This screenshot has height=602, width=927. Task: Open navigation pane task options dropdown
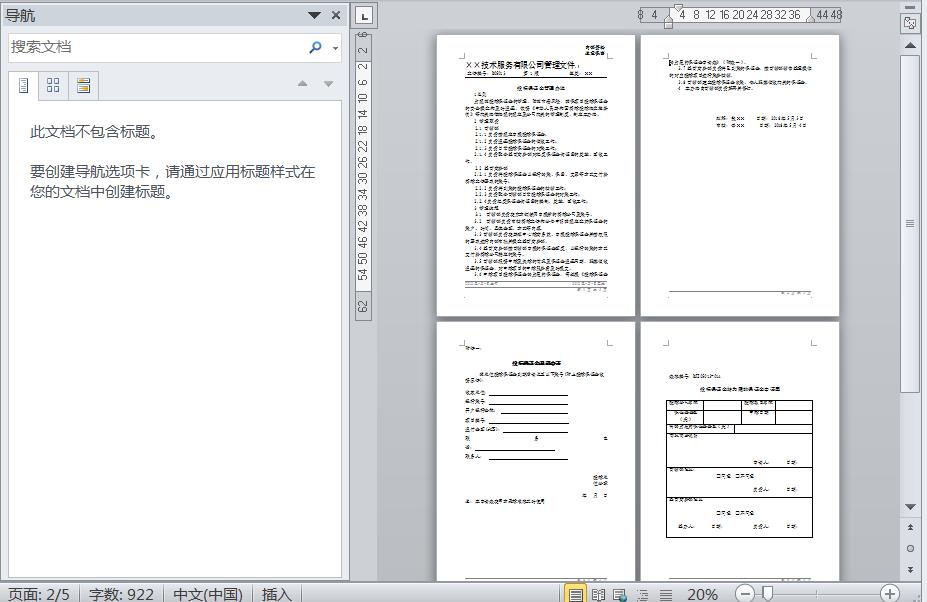click(x=314, y=15)
